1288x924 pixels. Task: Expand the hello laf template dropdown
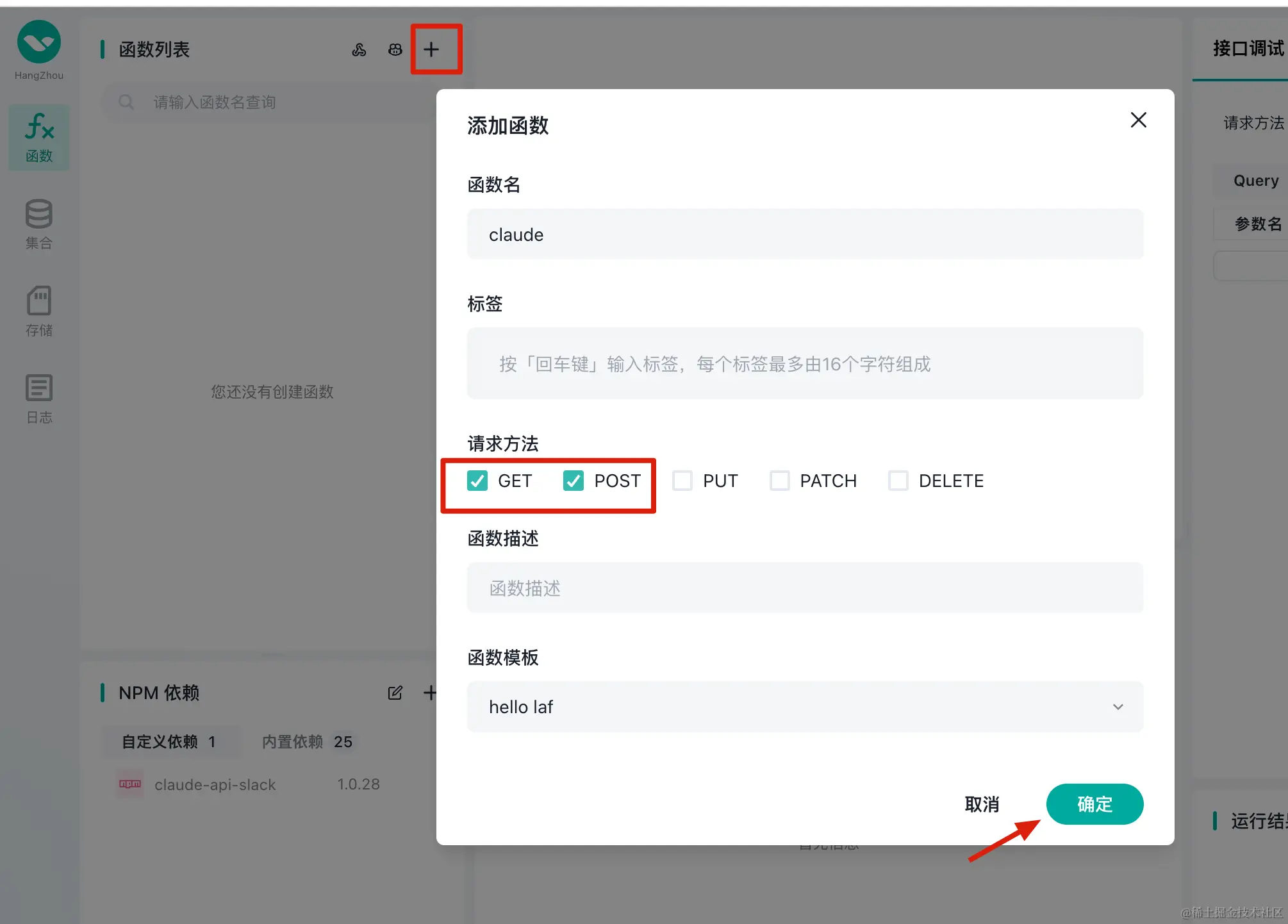click(x=805, y=707)
